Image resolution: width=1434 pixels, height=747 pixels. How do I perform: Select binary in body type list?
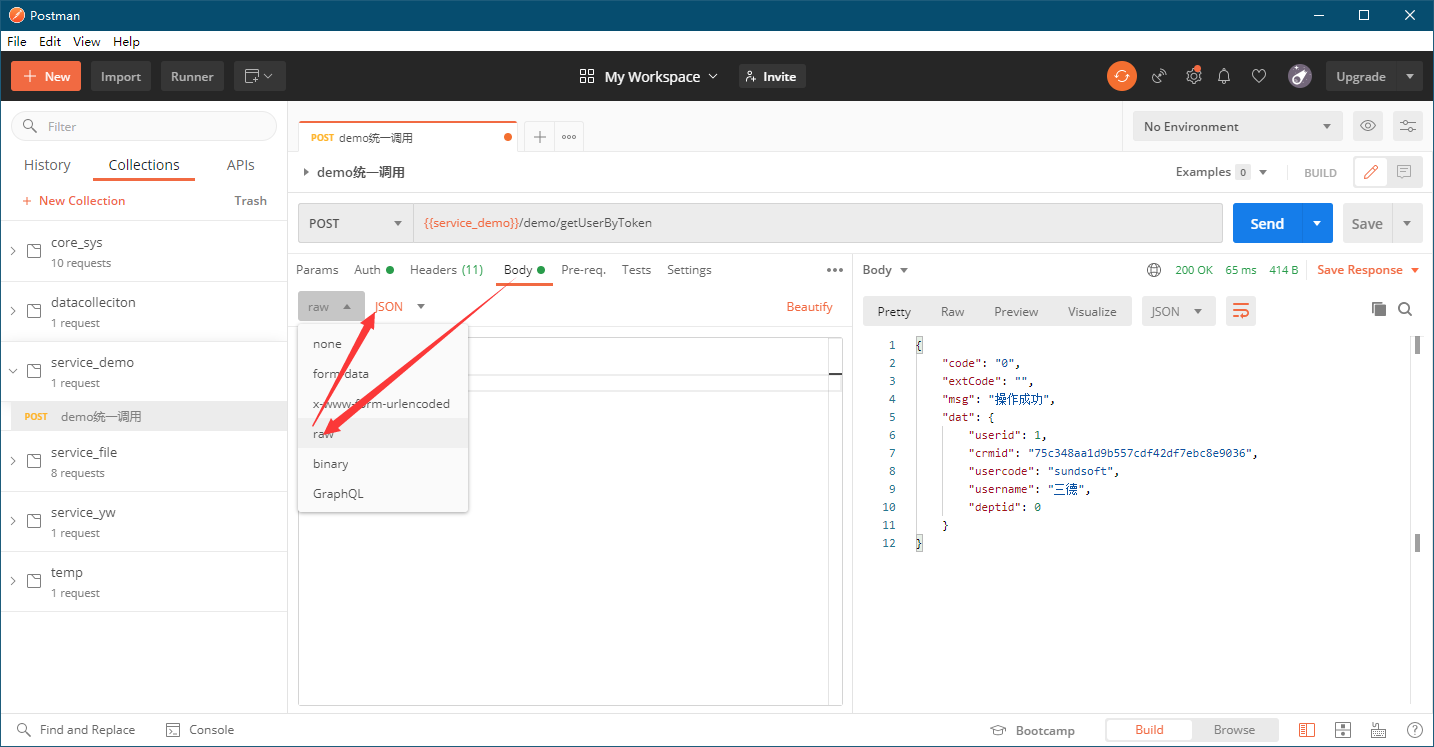click(383, 464)
